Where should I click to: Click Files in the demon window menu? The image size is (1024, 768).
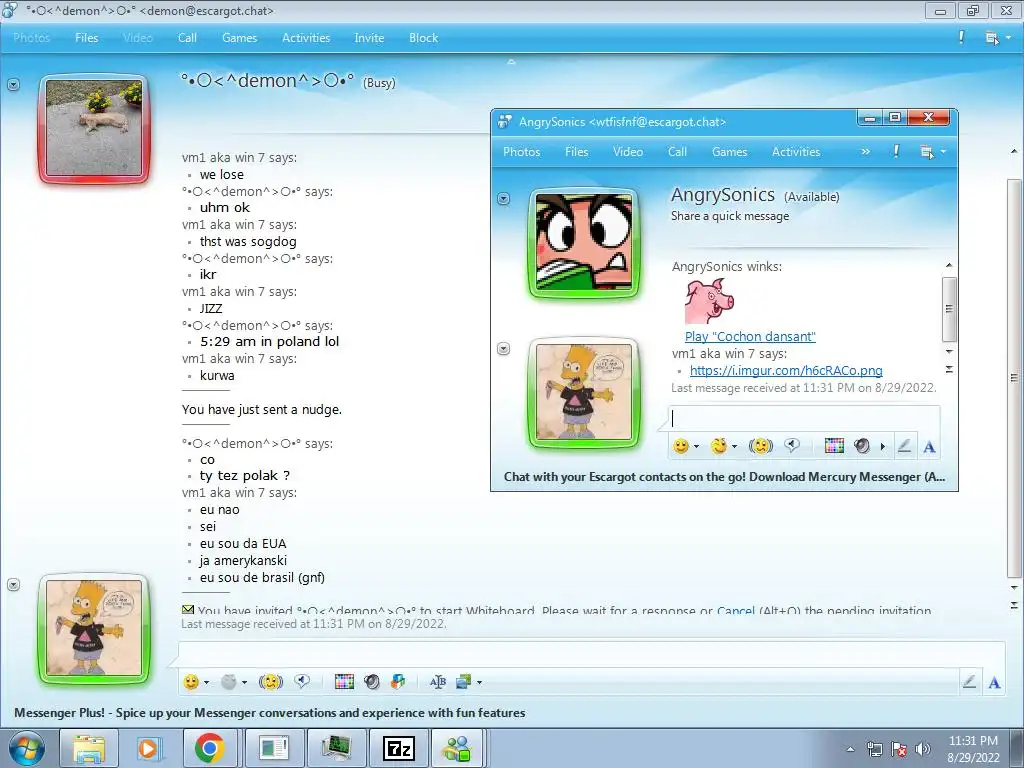point(86,38)
